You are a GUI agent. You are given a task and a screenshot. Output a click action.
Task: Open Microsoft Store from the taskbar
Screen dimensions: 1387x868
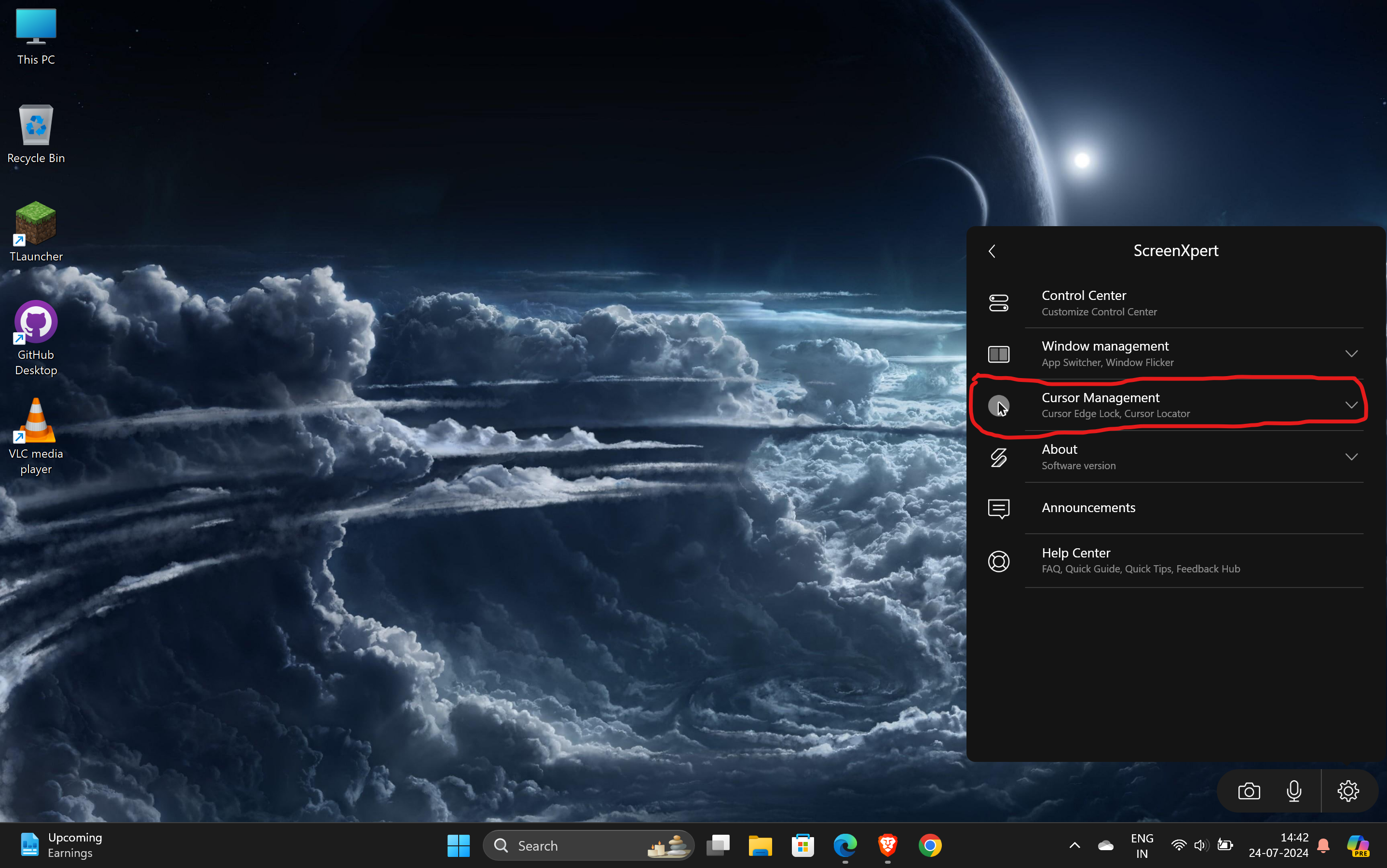[x=802, y=846]
